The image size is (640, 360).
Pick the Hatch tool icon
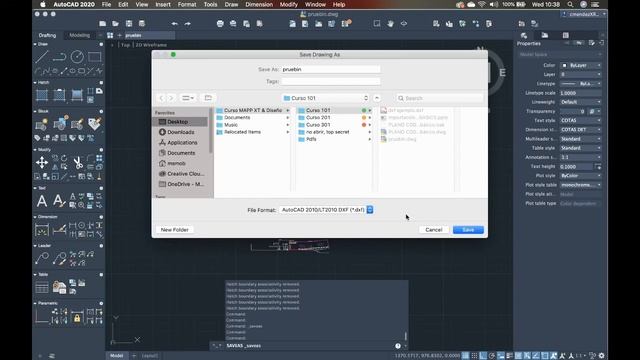point(42,95)
